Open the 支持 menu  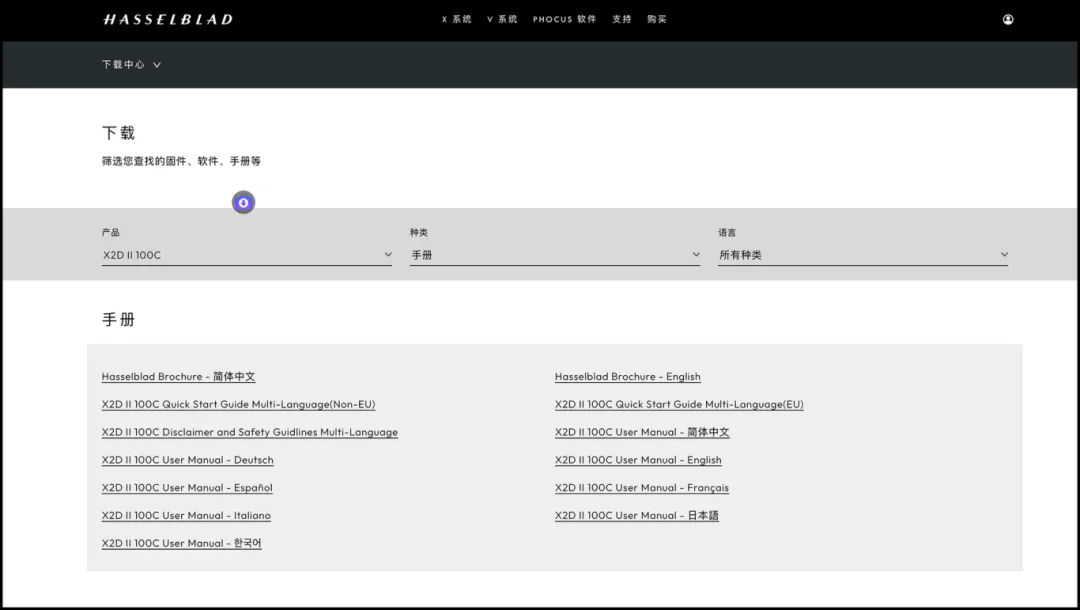622,19
